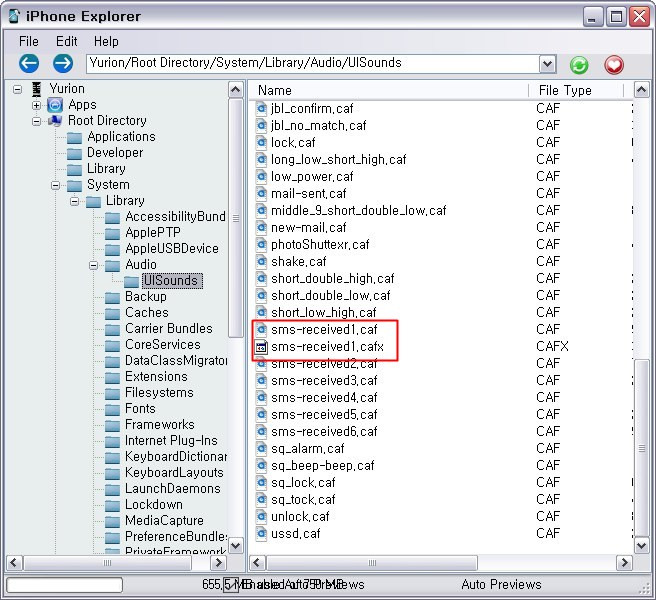Click the sms-received1.caf file icon
The image size is (656, 600).
pyautogui.click(x=261, y=330)
